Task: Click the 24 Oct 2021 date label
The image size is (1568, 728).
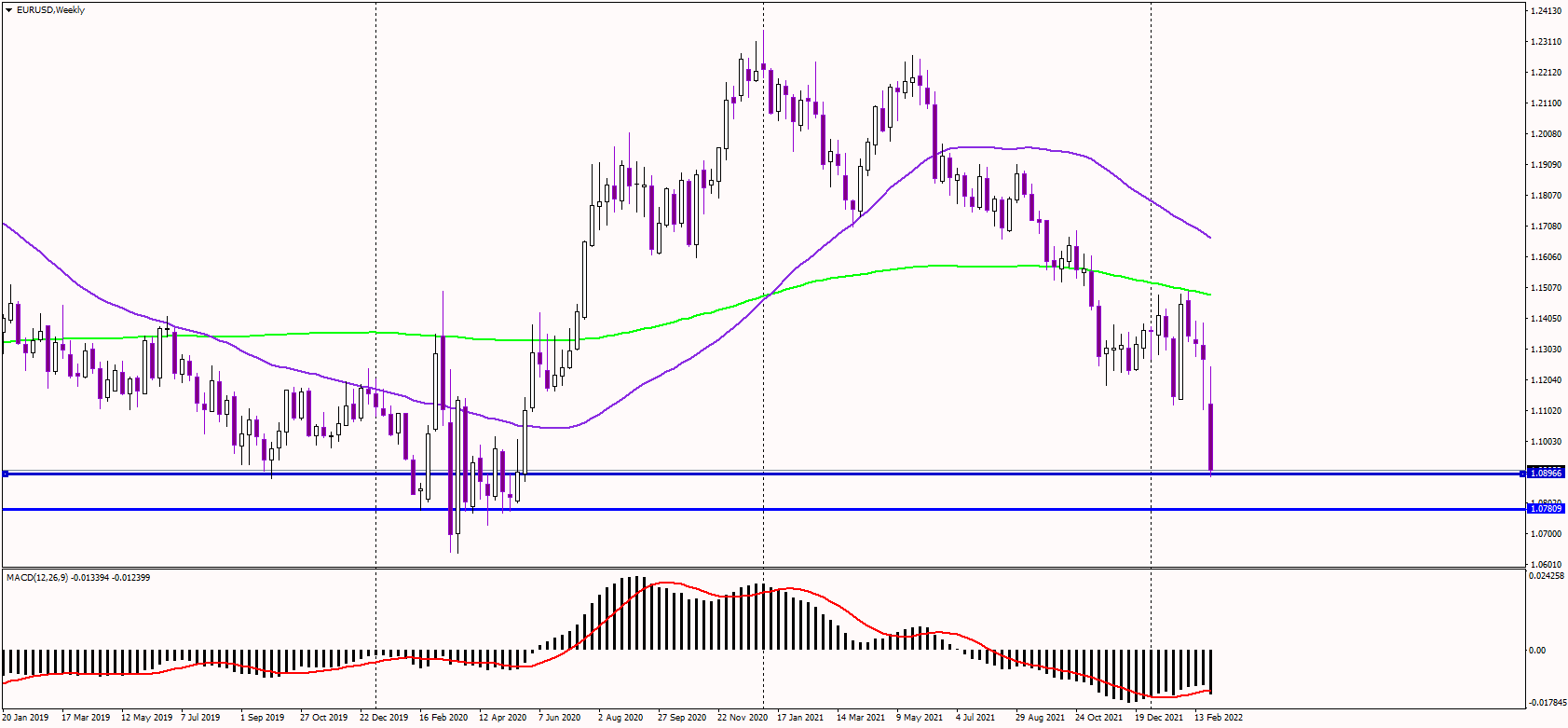Action: pos(1099,718)
